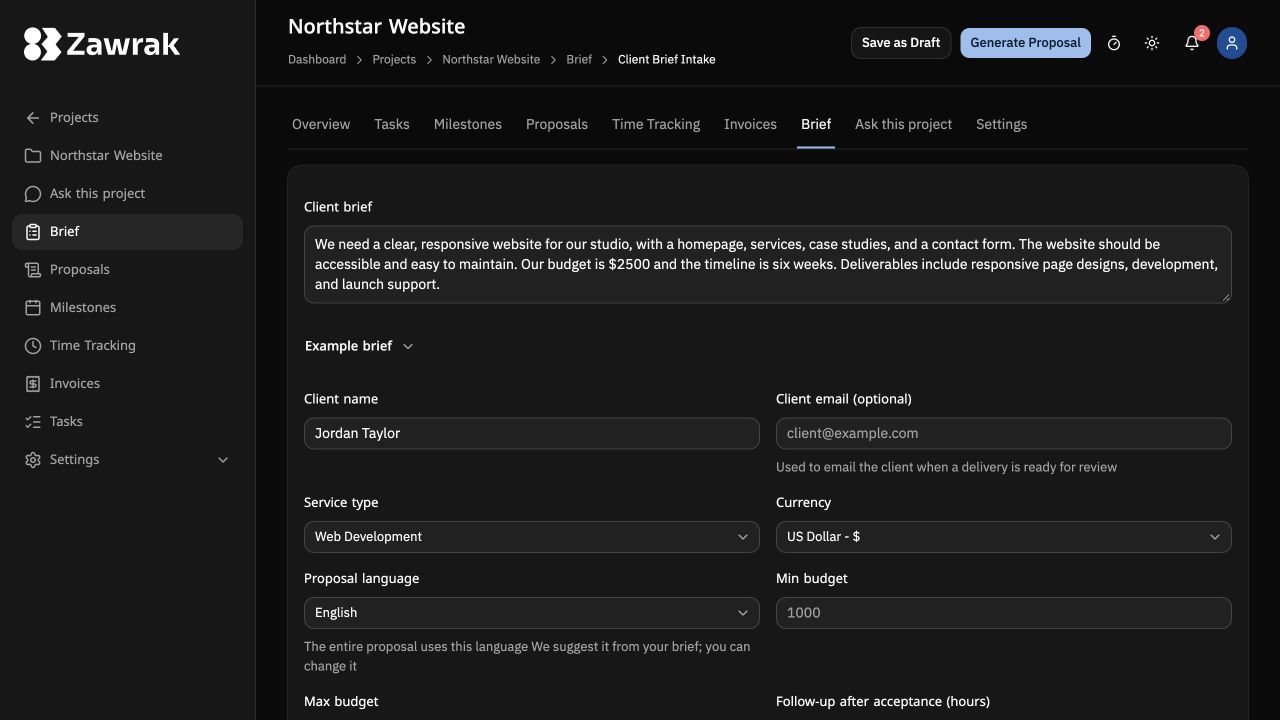Toggle the light/dark theme sun icon
This screenshot has height=720, width=1280.
1152,43
